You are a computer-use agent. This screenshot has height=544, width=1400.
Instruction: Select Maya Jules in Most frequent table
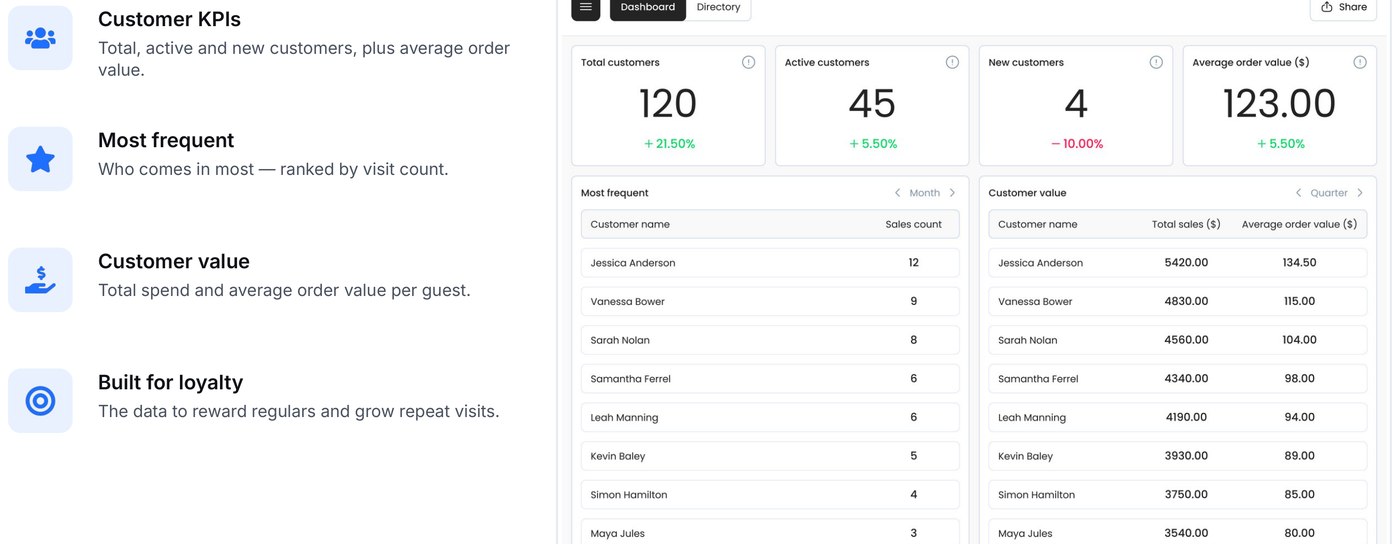pyautogui.click(x=770, y=532)
